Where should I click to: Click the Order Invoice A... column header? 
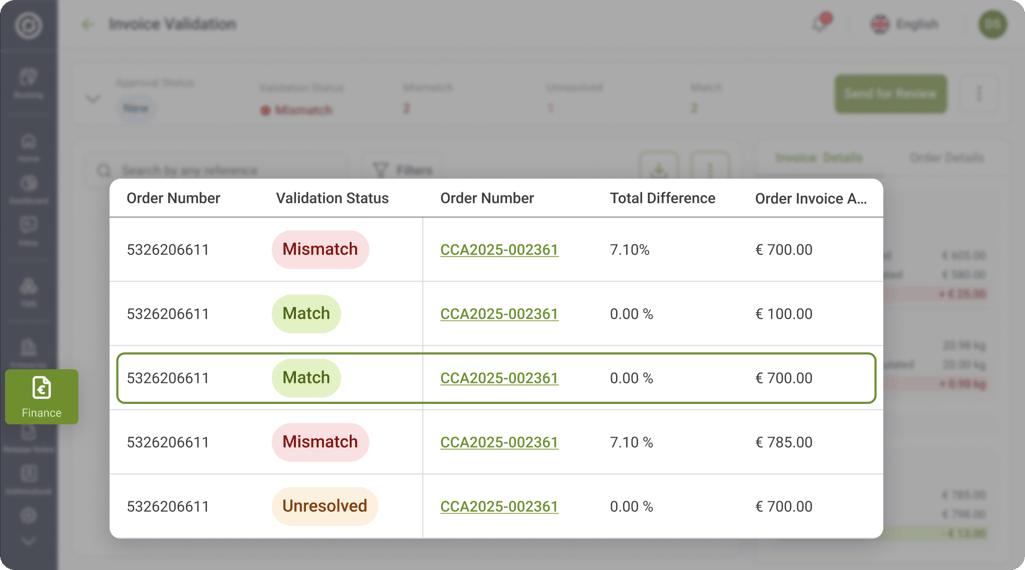(811, 199)
